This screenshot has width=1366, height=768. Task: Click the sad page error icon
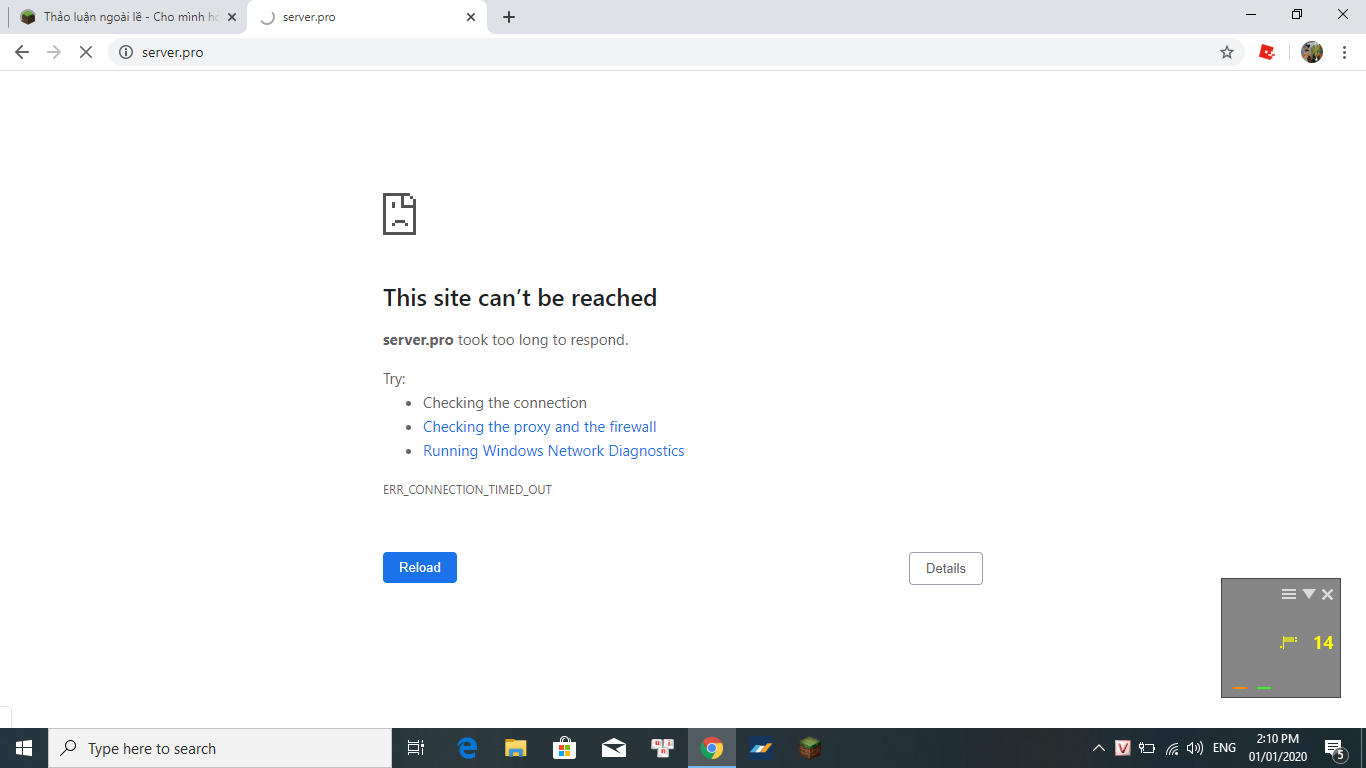[x=399, y=214]
